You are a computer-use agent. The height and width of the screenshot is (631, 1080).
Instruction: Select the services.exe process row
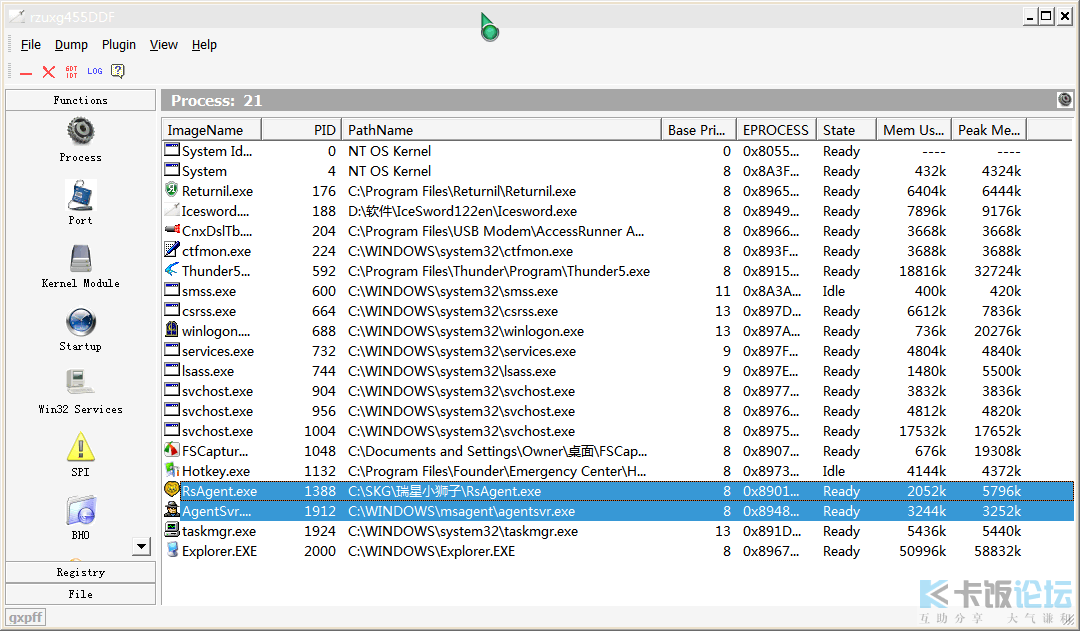click(x=618, y=351)
